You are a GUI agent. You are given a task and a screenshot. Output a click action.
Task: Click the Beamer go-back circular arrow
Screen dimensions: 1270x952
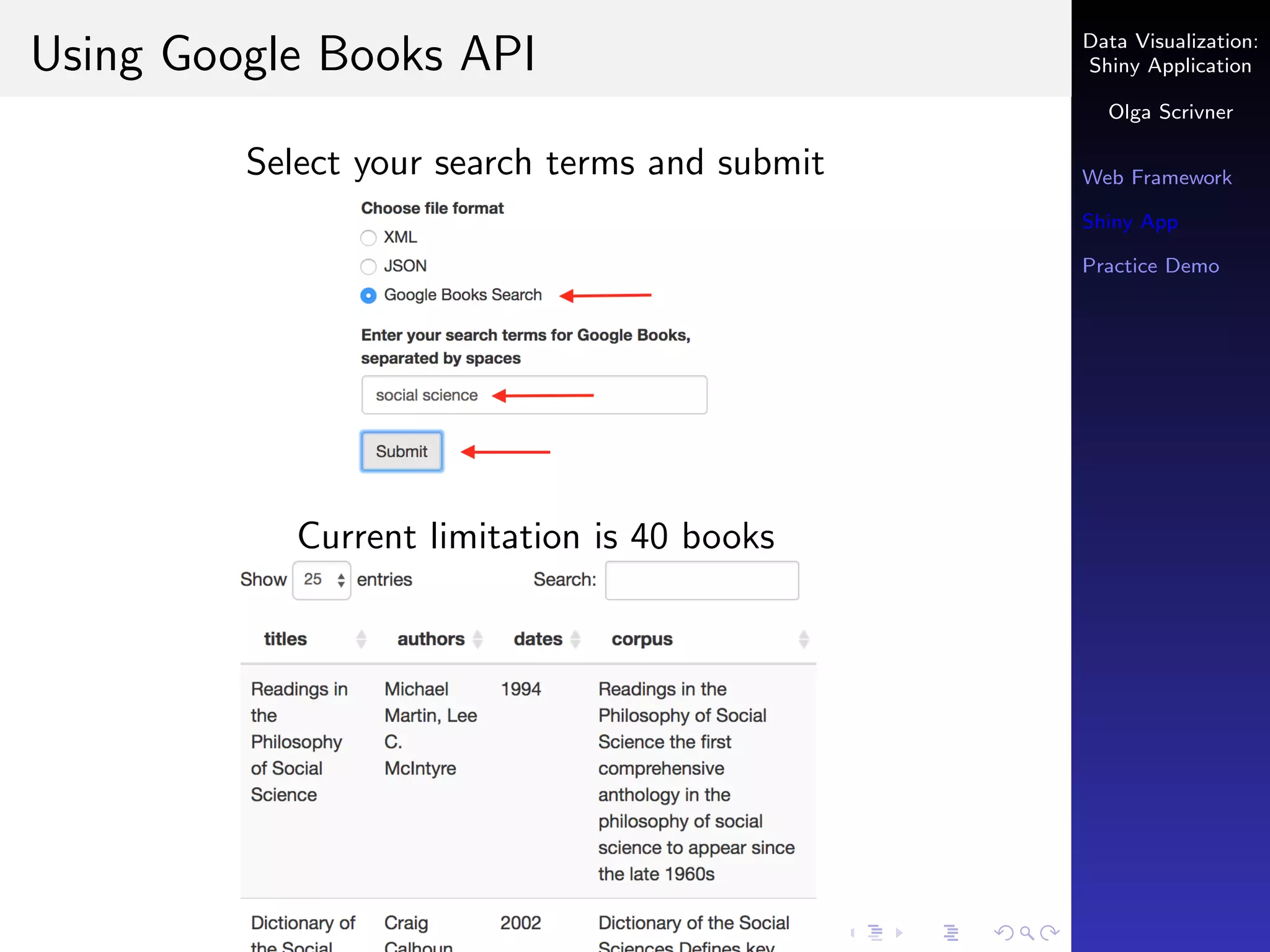[x=1003, y=933]
